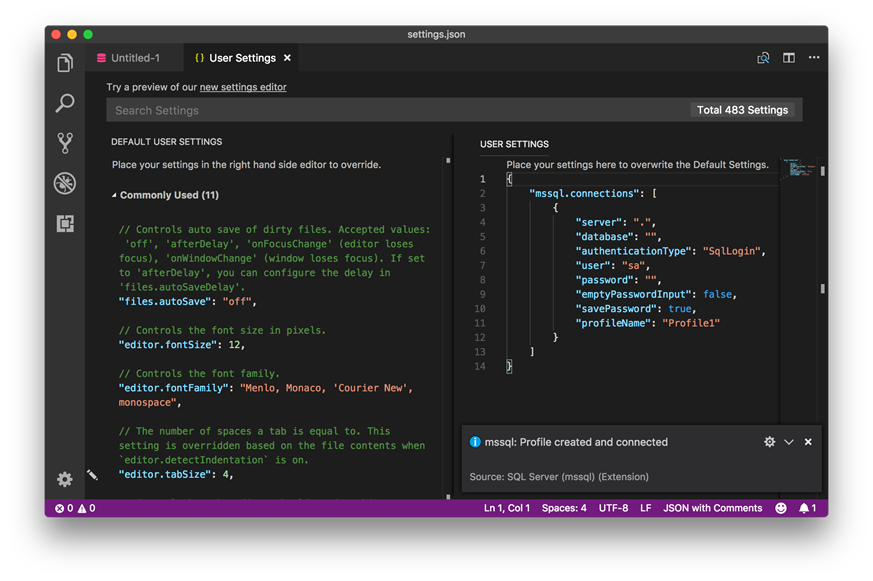This screenshot has height=581, width=873.
Task: Click the Open Changes icon in editor toolbar
Action: [x=763, y=58]
